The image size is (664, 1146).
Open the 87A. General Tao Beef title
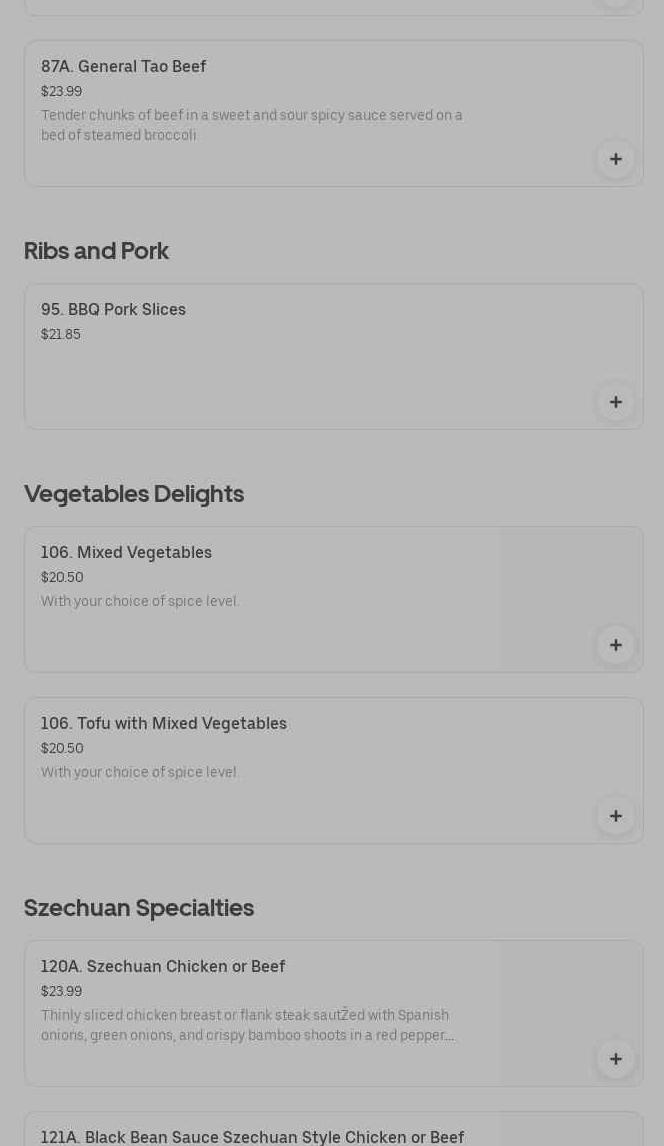pyautogui.click(x=124, y=66)
